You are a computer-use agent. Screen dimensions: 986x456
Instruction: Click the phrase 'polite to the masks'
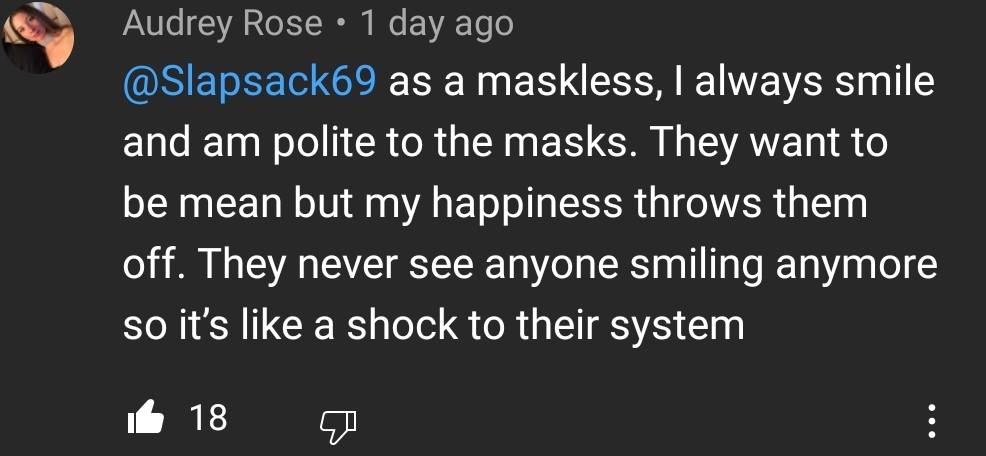coord(456,143)
